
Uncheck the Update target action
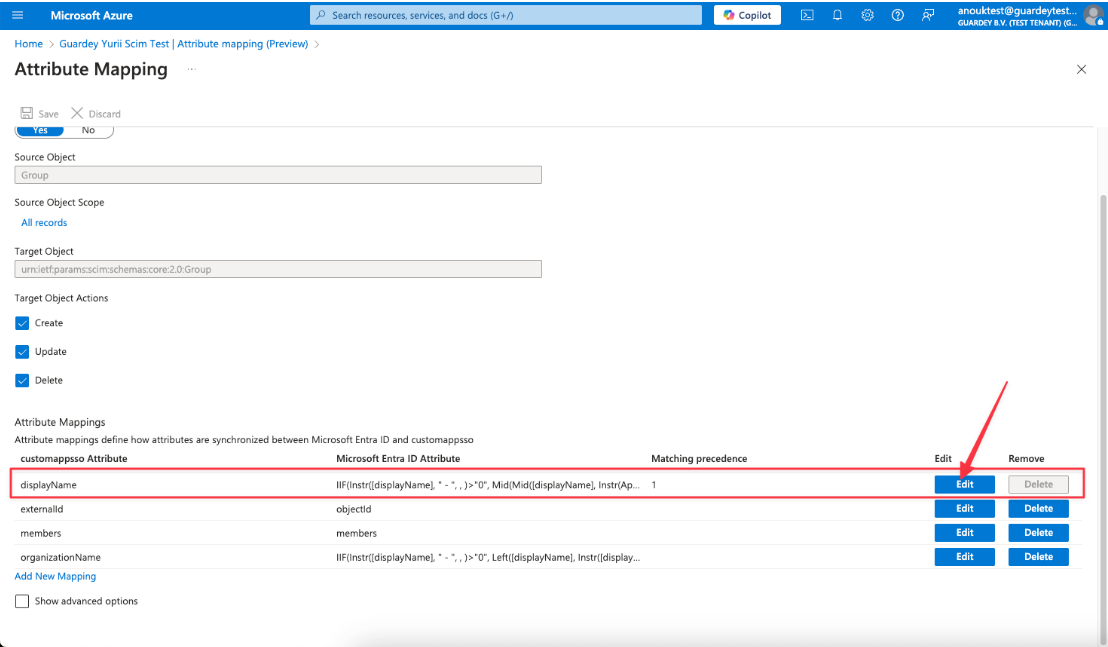pos(22,352)
